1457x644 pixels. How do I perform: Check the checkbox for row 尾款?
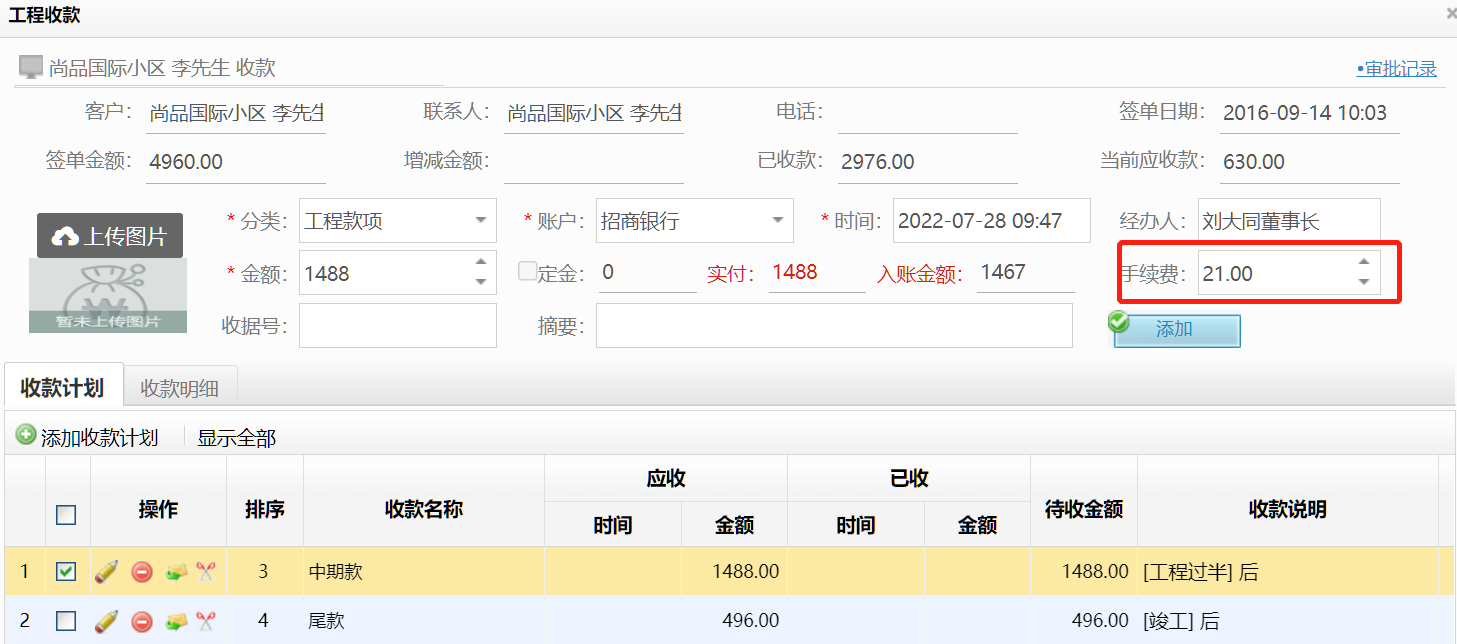tap(66, 621)
